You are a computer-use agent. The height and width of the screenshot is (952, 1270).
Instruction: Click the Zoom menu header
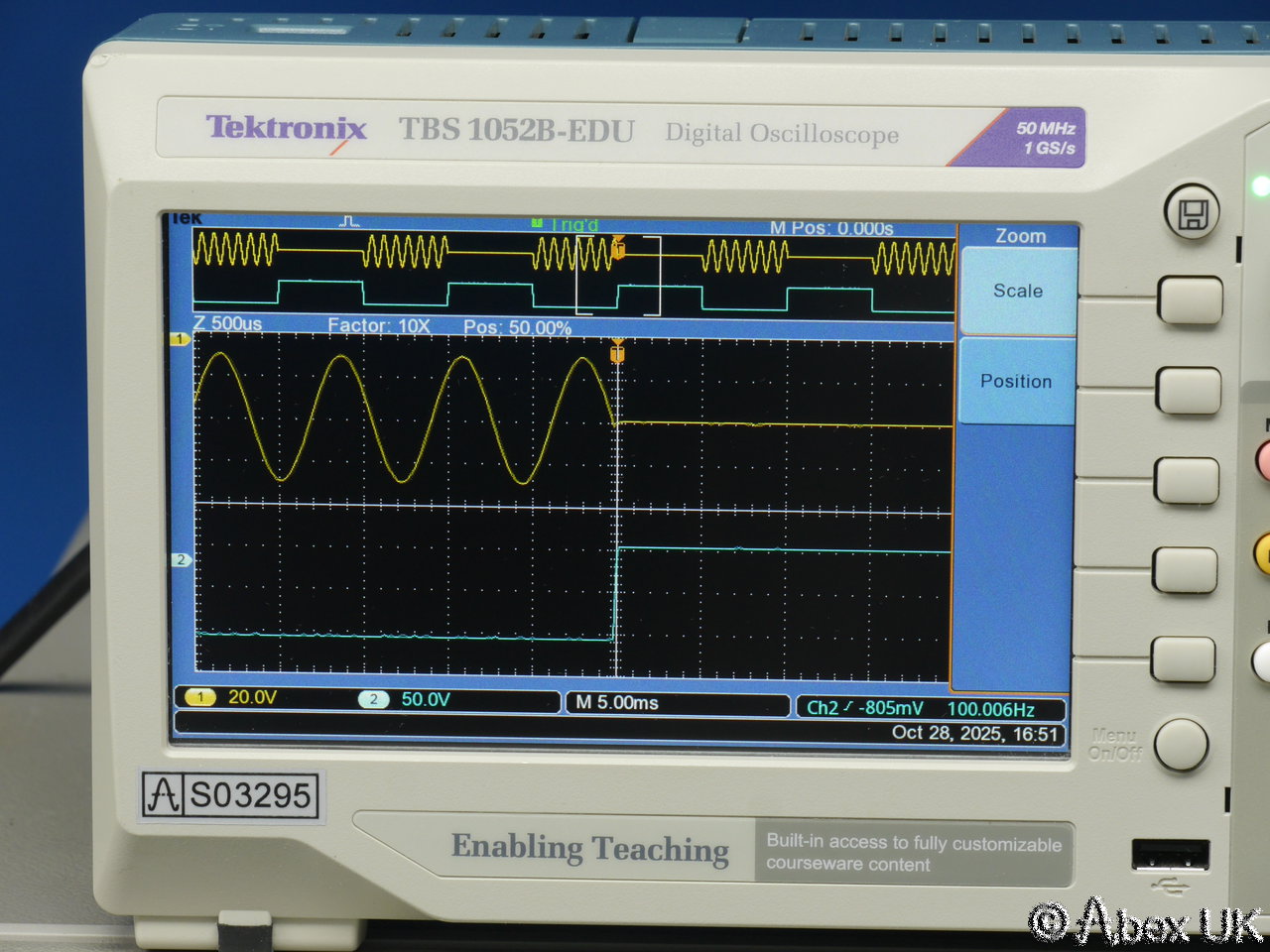point(1020,236)
